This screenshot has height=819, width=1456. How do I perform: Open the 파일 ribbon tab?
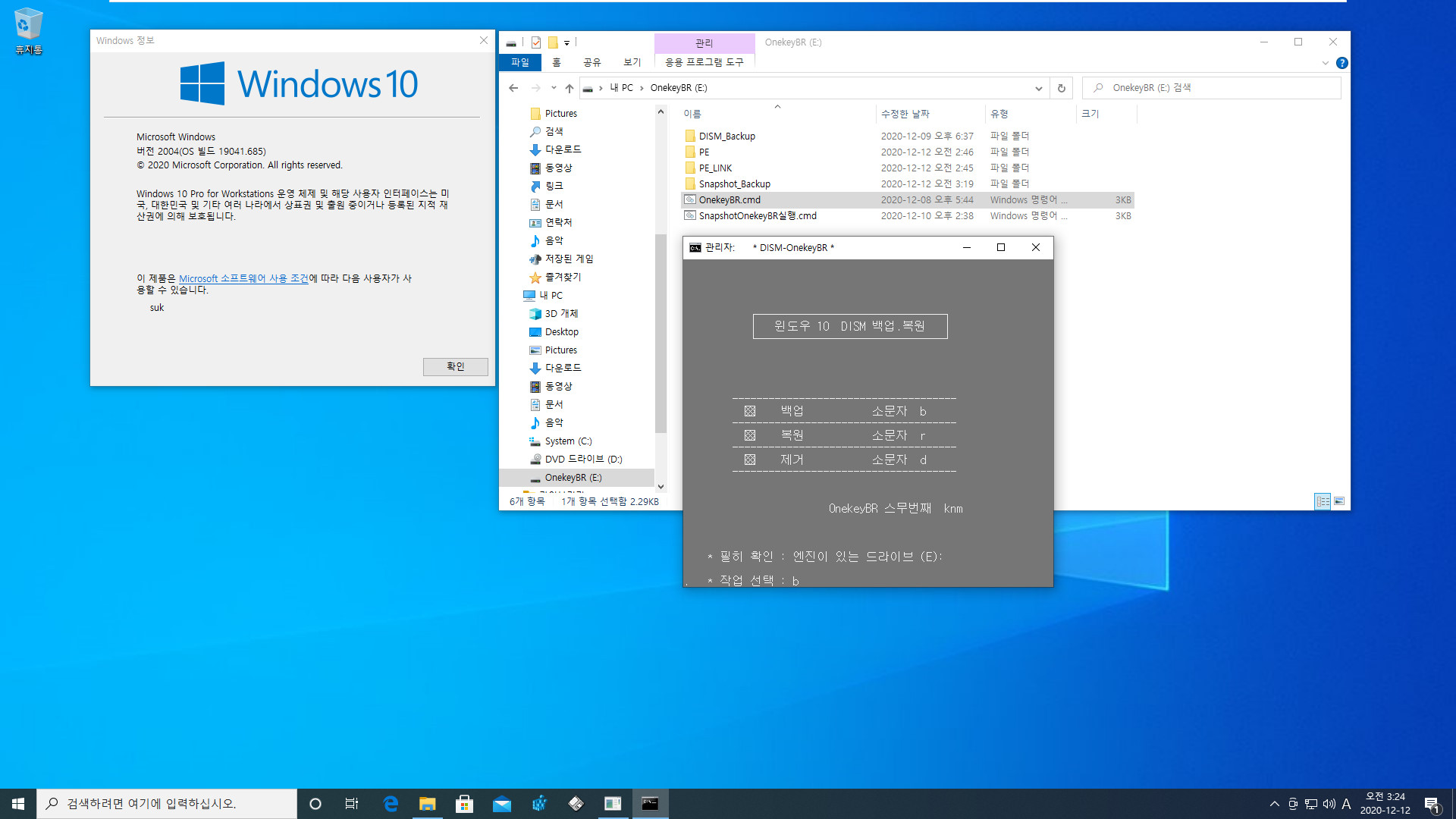520,62
